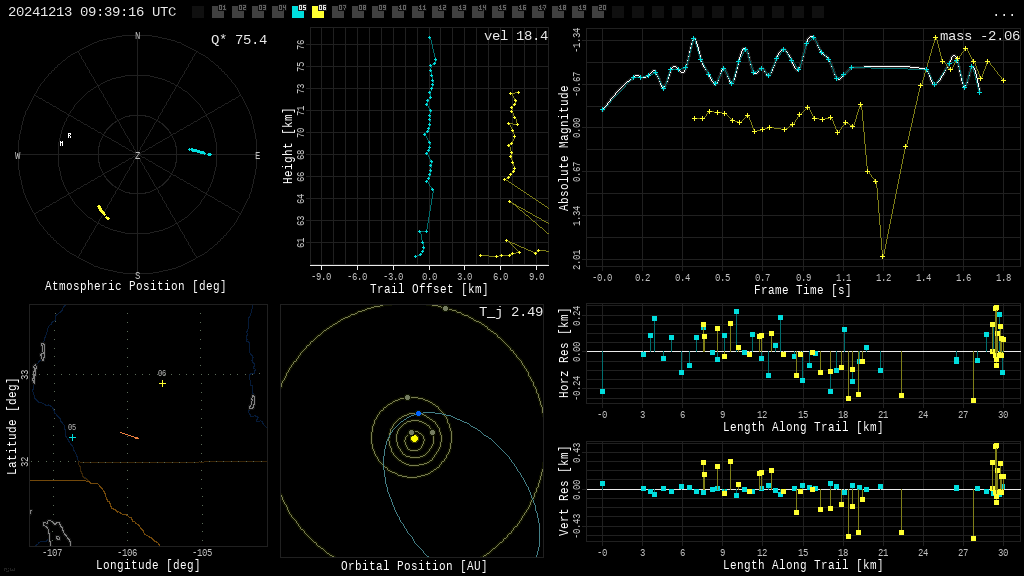Enable the gray station 01 box
This screenshot has height=576, width=1024.
pyautogui.click(x=218, y=12)
